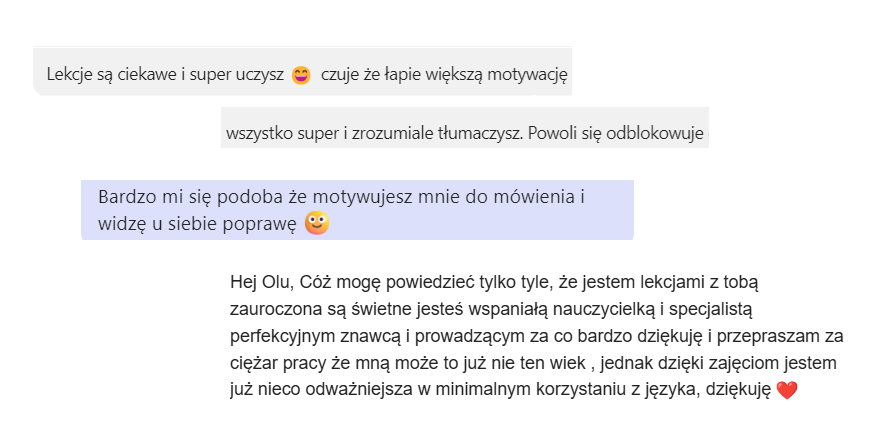The image size is (879, 443).
Task: Click the red heart emoji
Action: (x=786, y=391)
